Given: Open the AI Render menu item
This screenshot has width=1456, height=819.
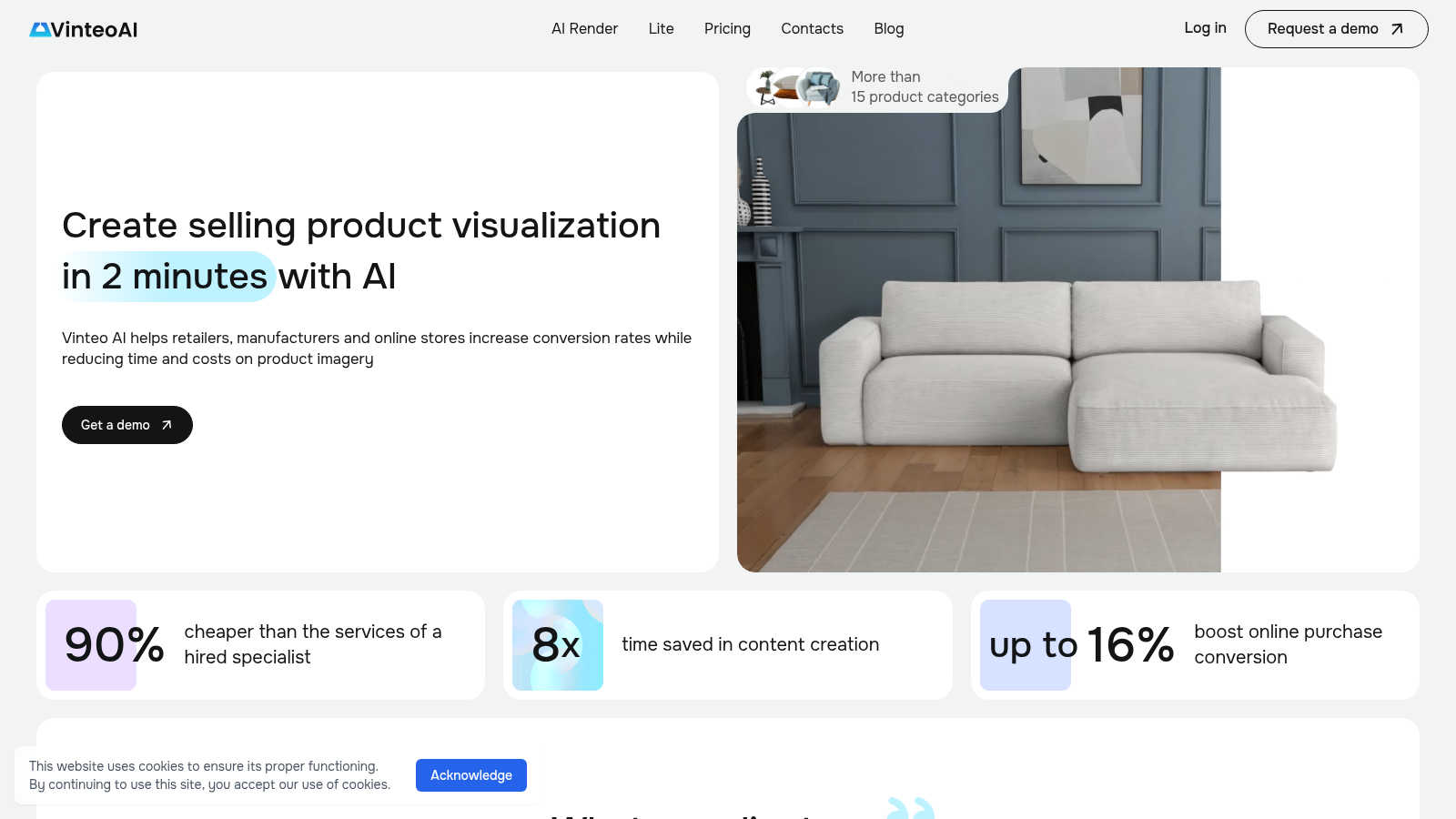Looking at the screenshot, I should point(584,28).
